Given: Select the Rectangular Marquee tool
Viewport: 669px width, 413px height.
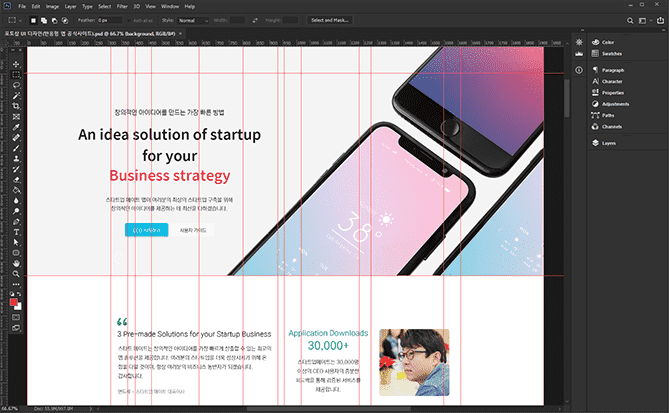Looking at the screenshot, I should click(x=16, y=75).
